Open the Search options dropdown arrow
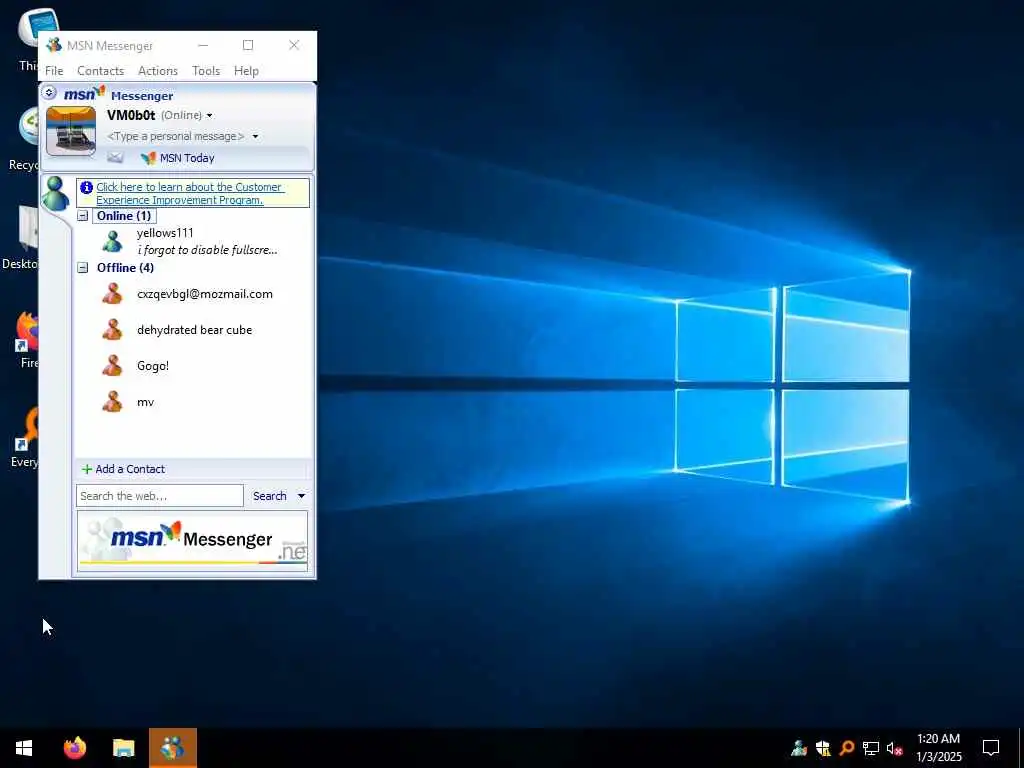 coord(301,496)
